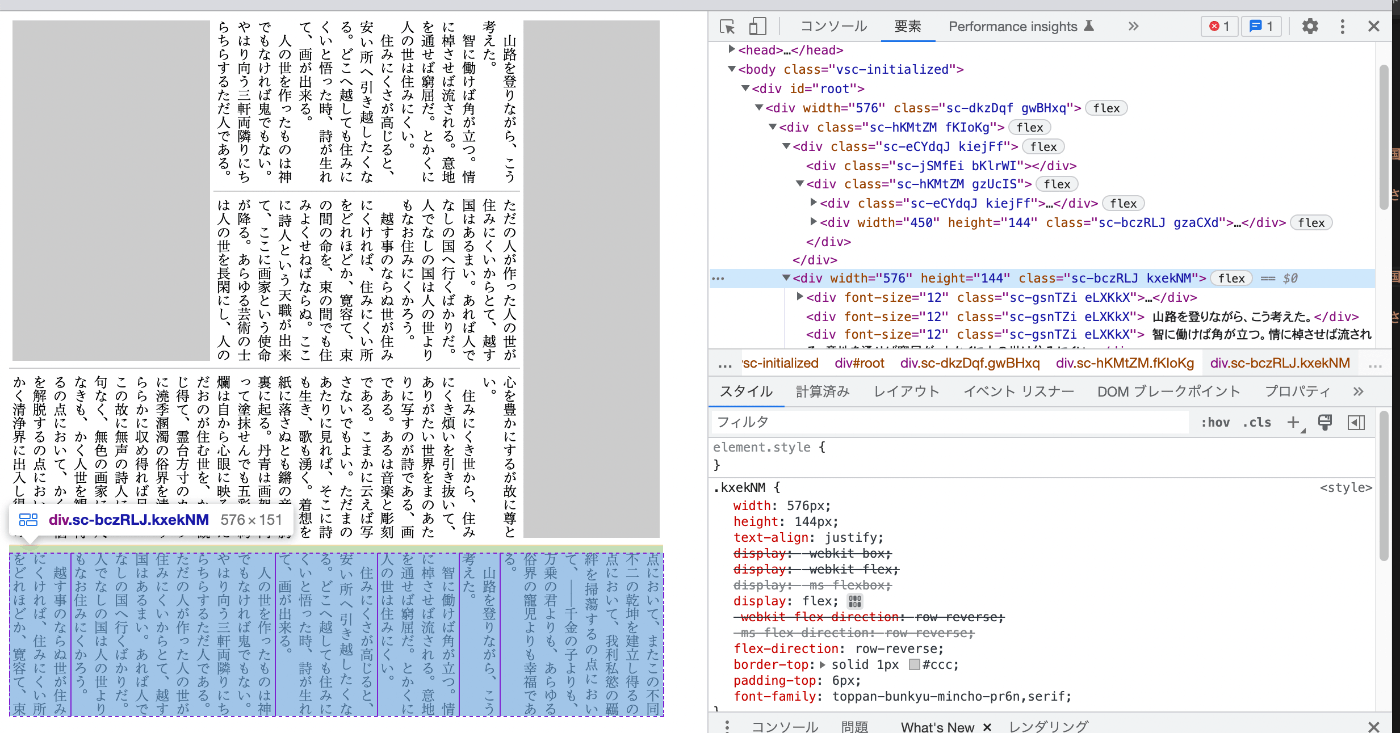Open the flexbox editor icon beside display flex
The width and height of the screenshot is (1400, 733).
pyautogui.click(x=855, y=601)
